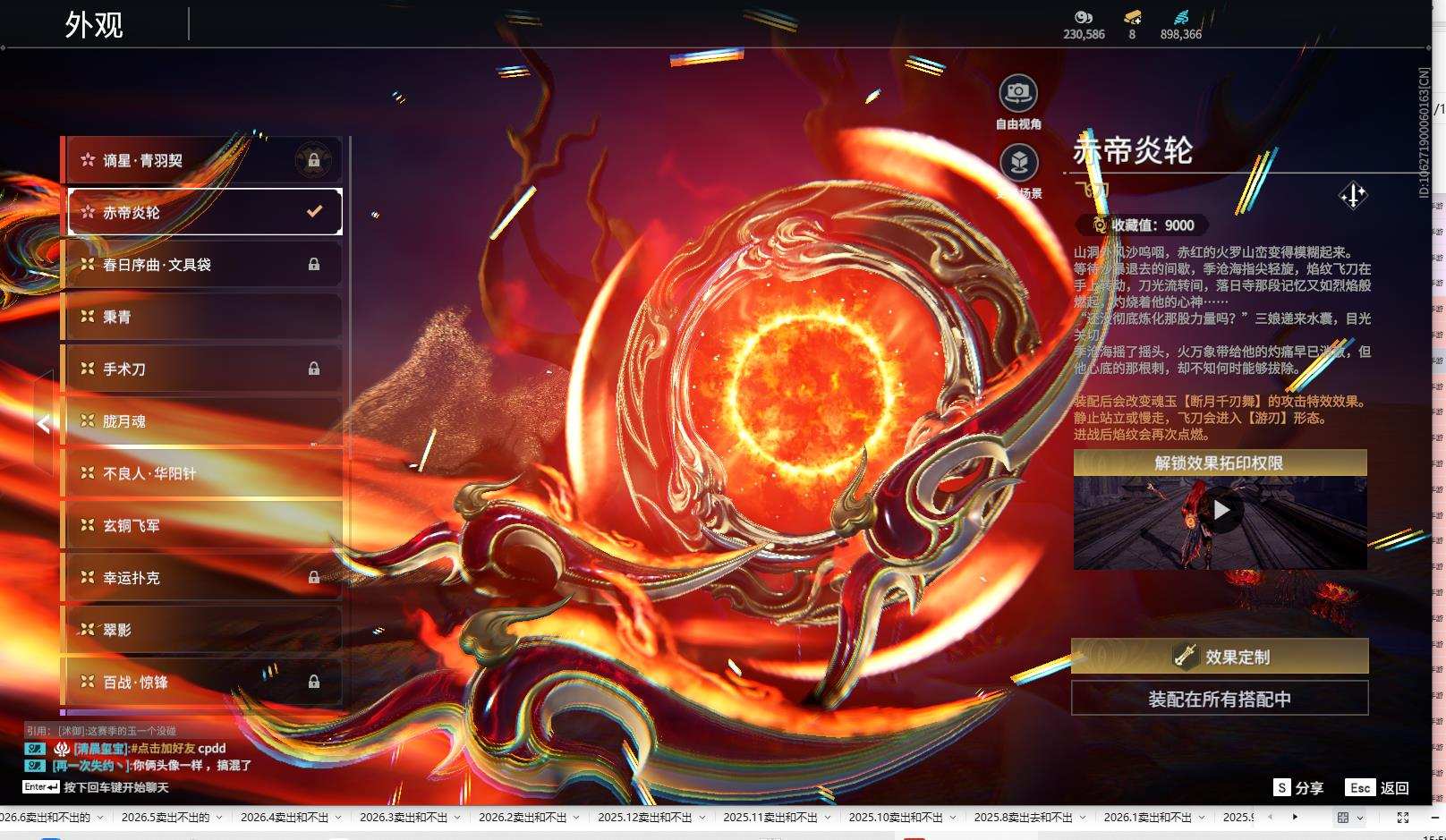The height and width of the screenshot is (840, 1446).
Task: Open 效果定制 effect customization
Action: point(1220,657)
